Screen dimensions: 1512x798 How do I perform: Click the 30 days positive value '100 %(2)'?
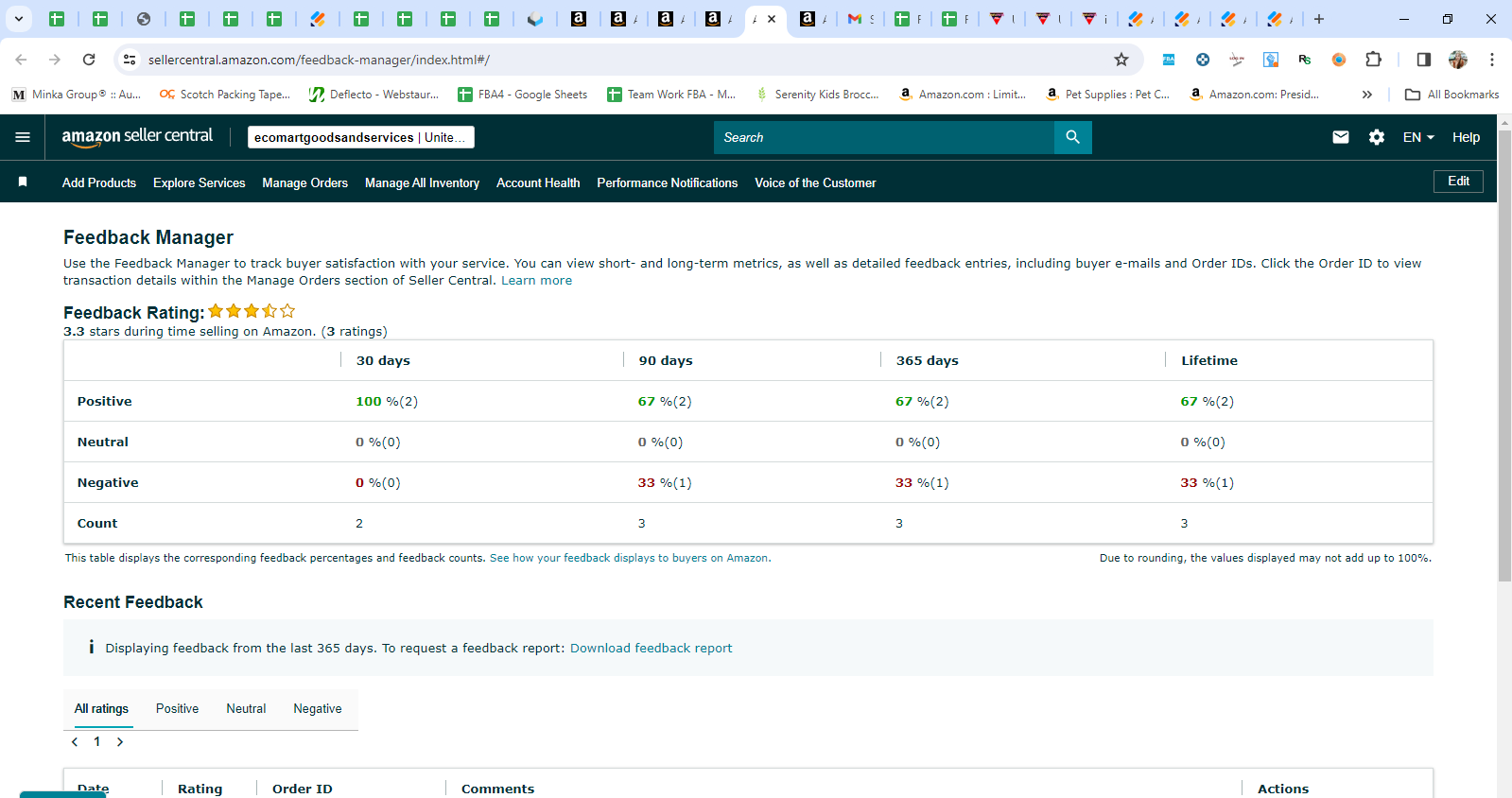tap(387, 401)
